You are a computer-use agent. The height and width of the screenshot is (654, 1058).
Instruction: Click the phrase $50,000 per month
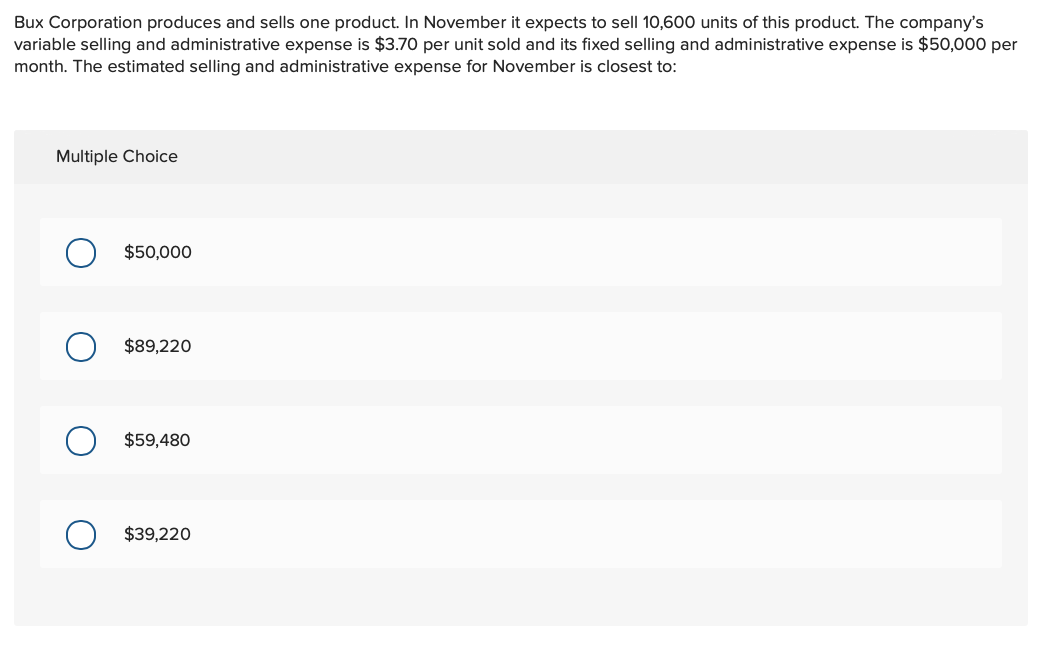pos(963,44)
